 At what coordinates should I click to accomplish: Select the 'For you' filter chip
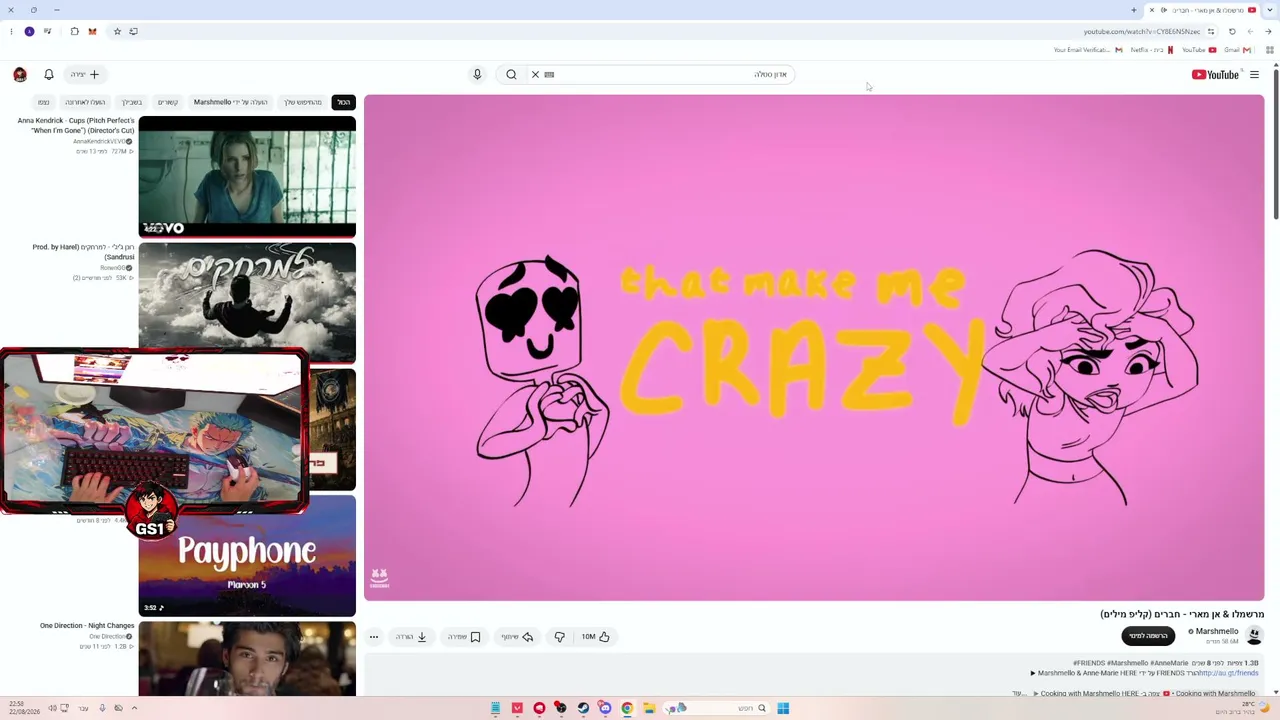coord(132,102)
